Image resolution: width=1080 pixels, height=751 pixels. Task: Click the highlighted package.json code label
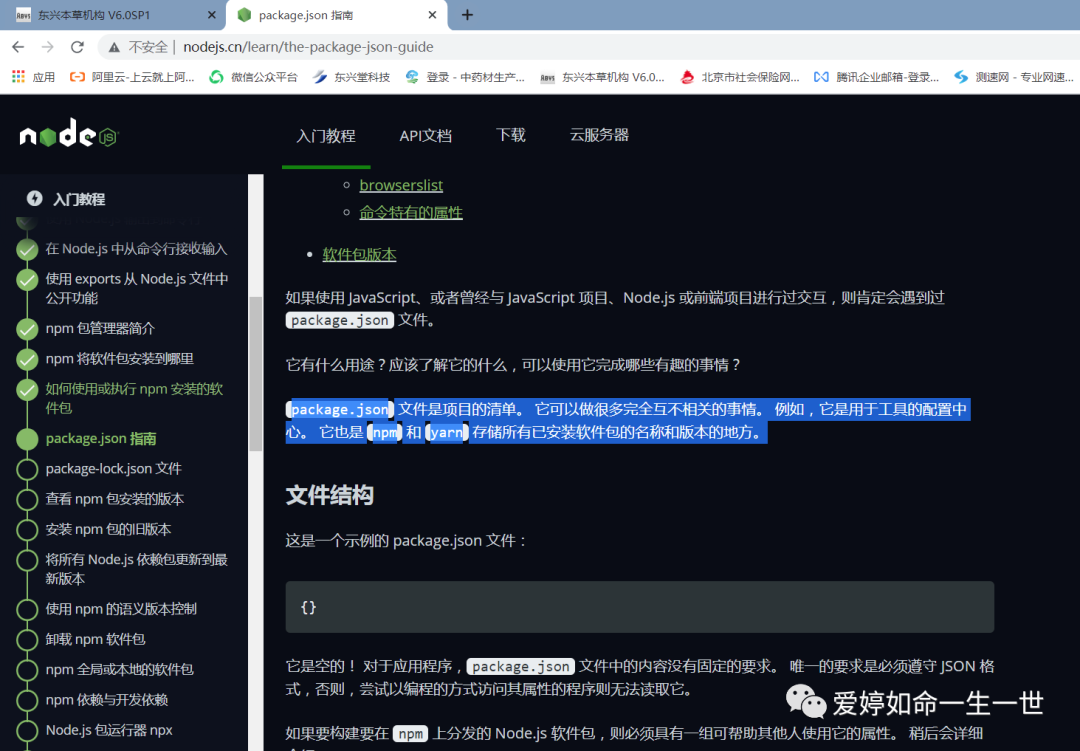(340, 409)
